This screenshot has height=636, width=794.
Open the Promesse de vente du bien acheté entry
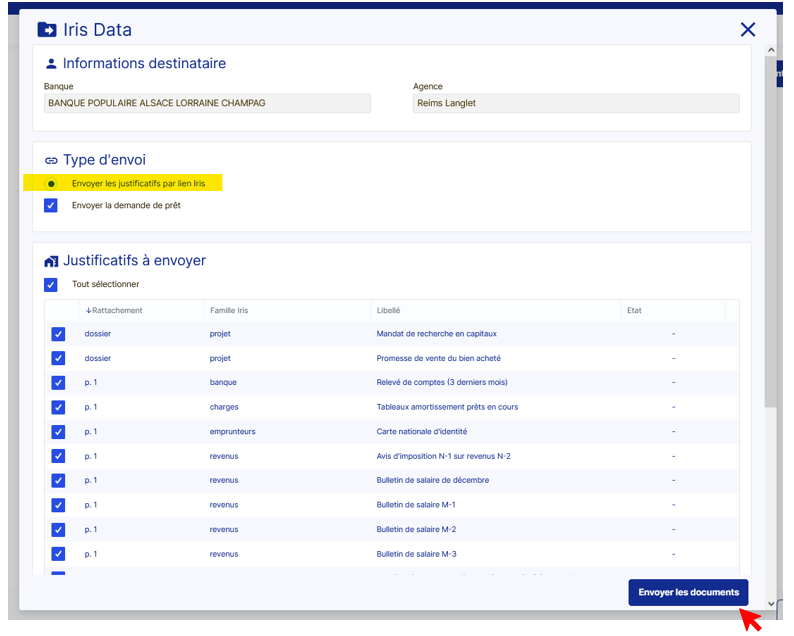(438, 358)
